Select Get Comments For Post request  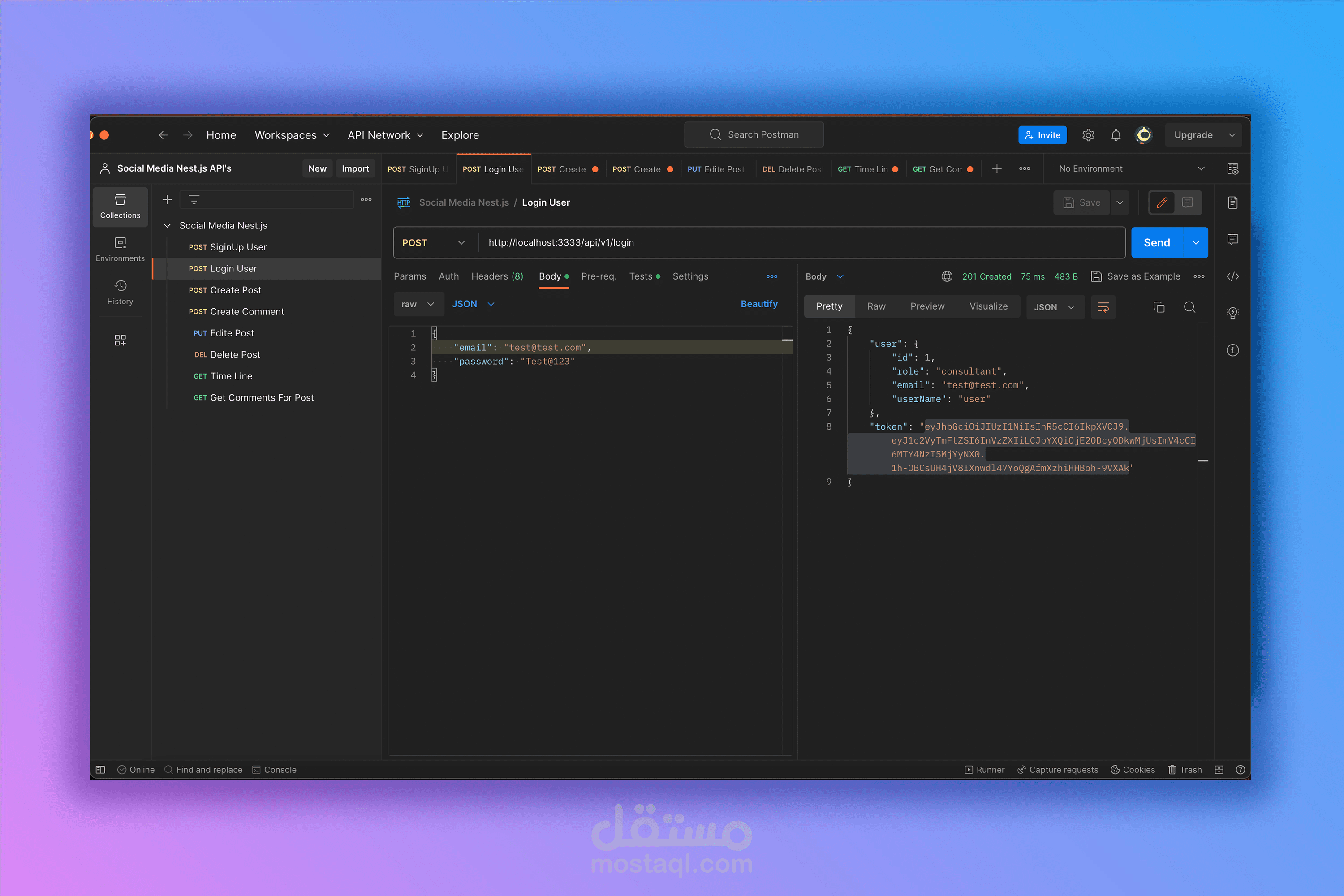[x=261, y=398]
